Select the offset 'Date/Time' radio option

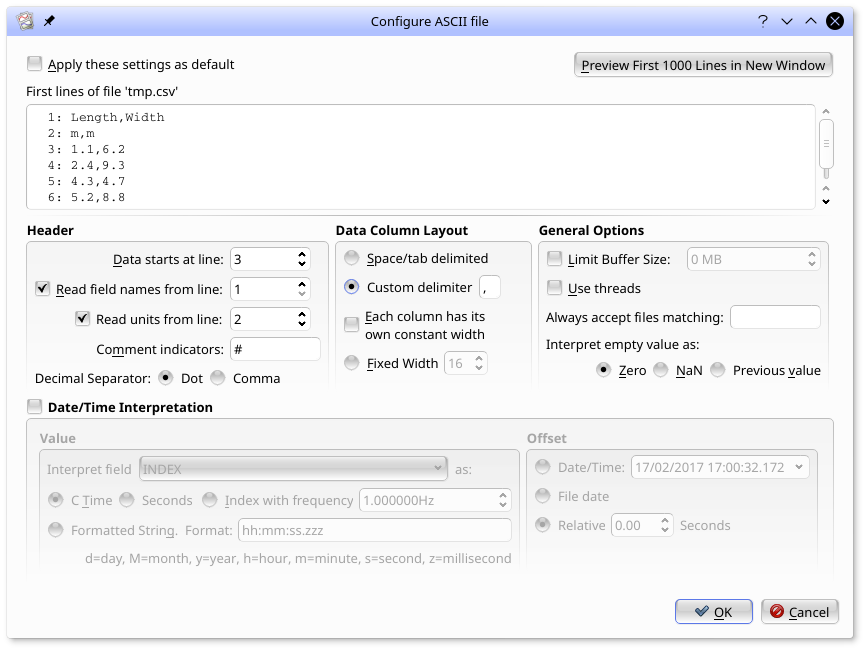click(x=543, y=467)
